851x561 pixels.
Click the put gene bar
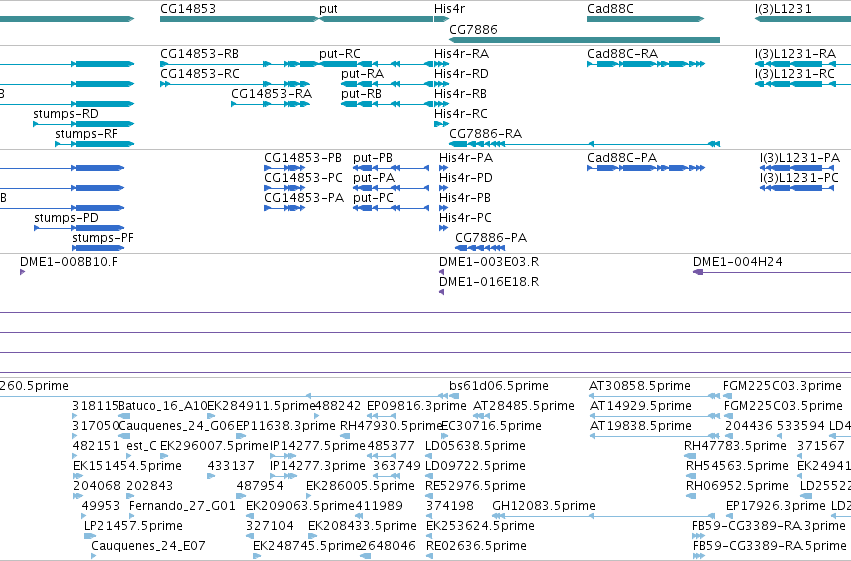click(x=376, y=19)
